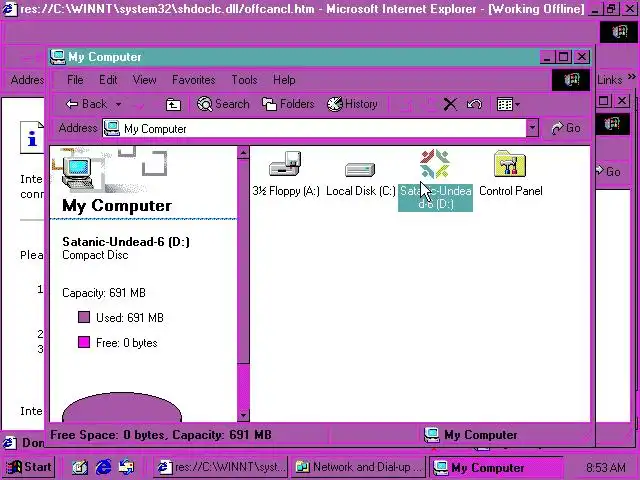Open the File menu
The width and height of the screenshot is (640, 480).
point(75,80)
